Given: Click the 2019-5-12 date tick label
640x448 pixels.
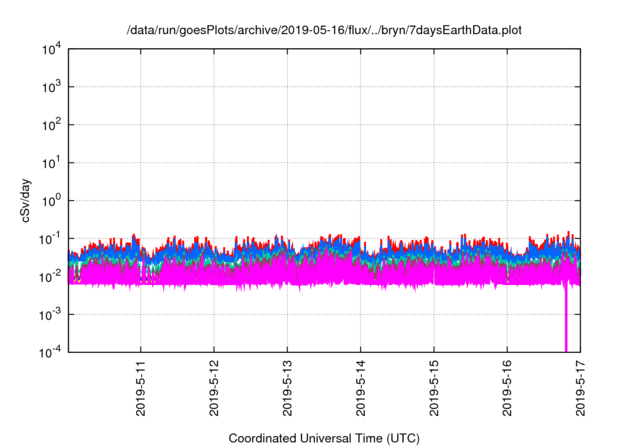Looking at the screenshot, I should (x=214, y=388).
